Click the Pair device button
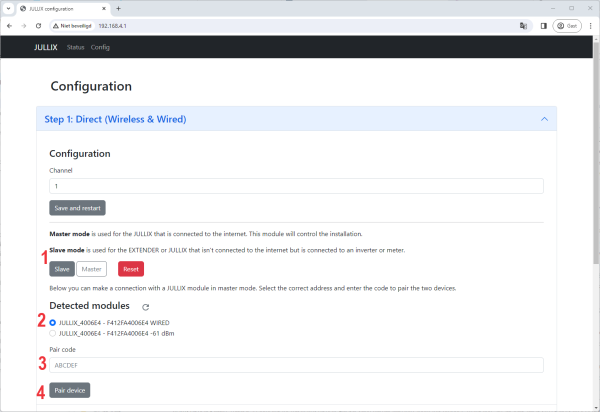Screen dimensions: 600x412 pyautogui.click(x=70, y=390)
